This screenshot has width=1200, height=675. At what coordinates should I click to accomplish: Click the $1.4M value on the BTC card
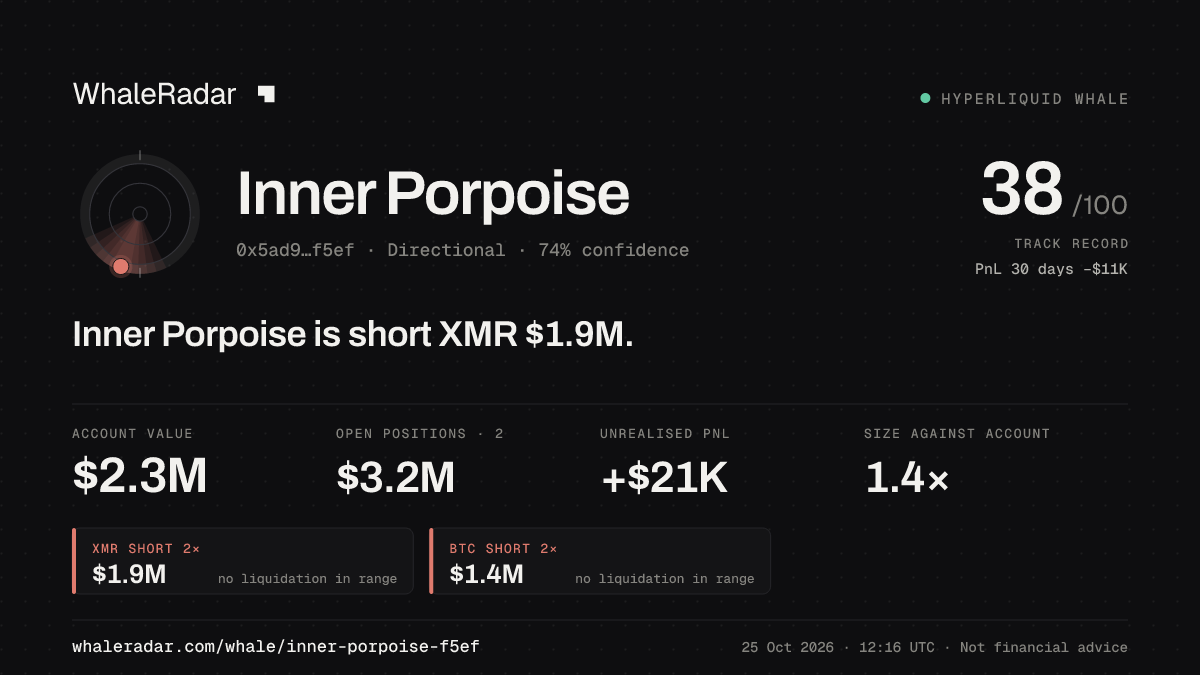pos(486,574)
